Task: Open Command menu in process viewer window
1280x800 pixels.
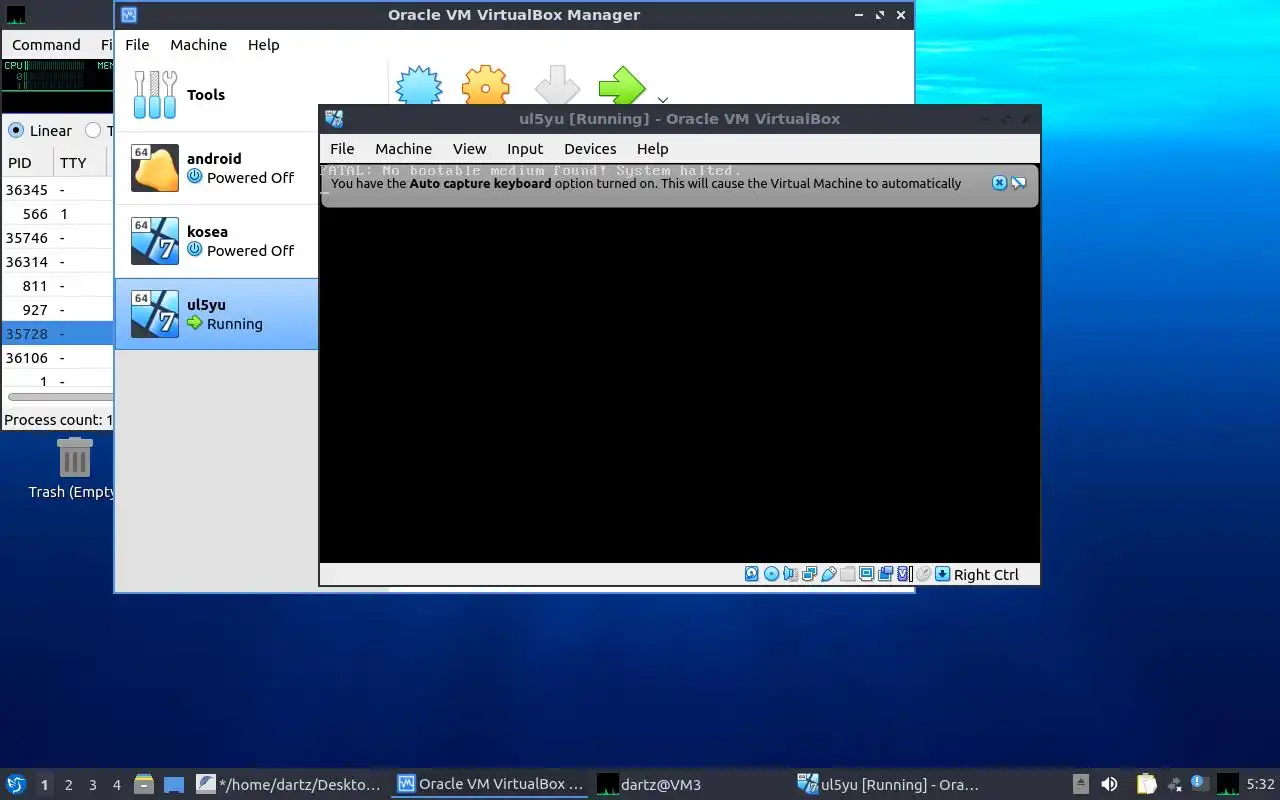Action: coord(46,45)
